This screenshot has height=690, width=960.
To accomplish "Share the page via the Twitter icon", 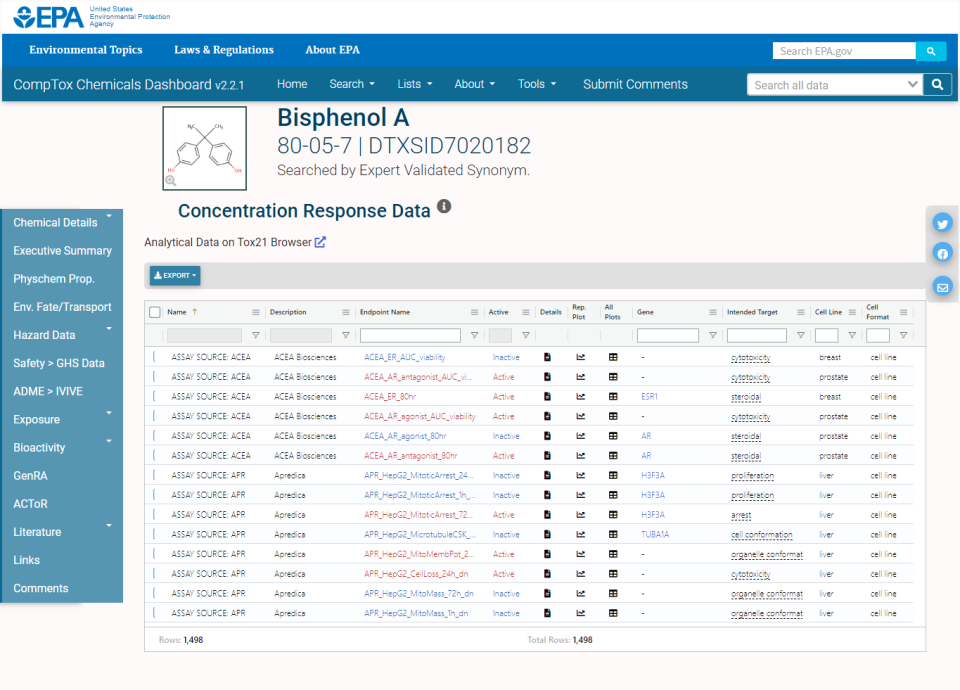I will (941, 223).
